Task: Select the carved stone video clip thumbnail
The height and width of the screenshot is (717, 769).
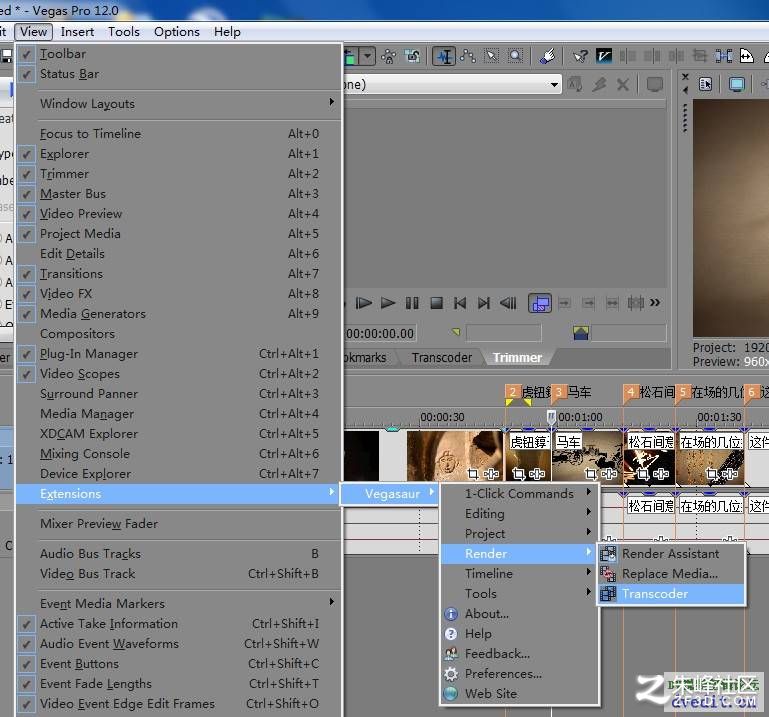Action: (455, 456)
